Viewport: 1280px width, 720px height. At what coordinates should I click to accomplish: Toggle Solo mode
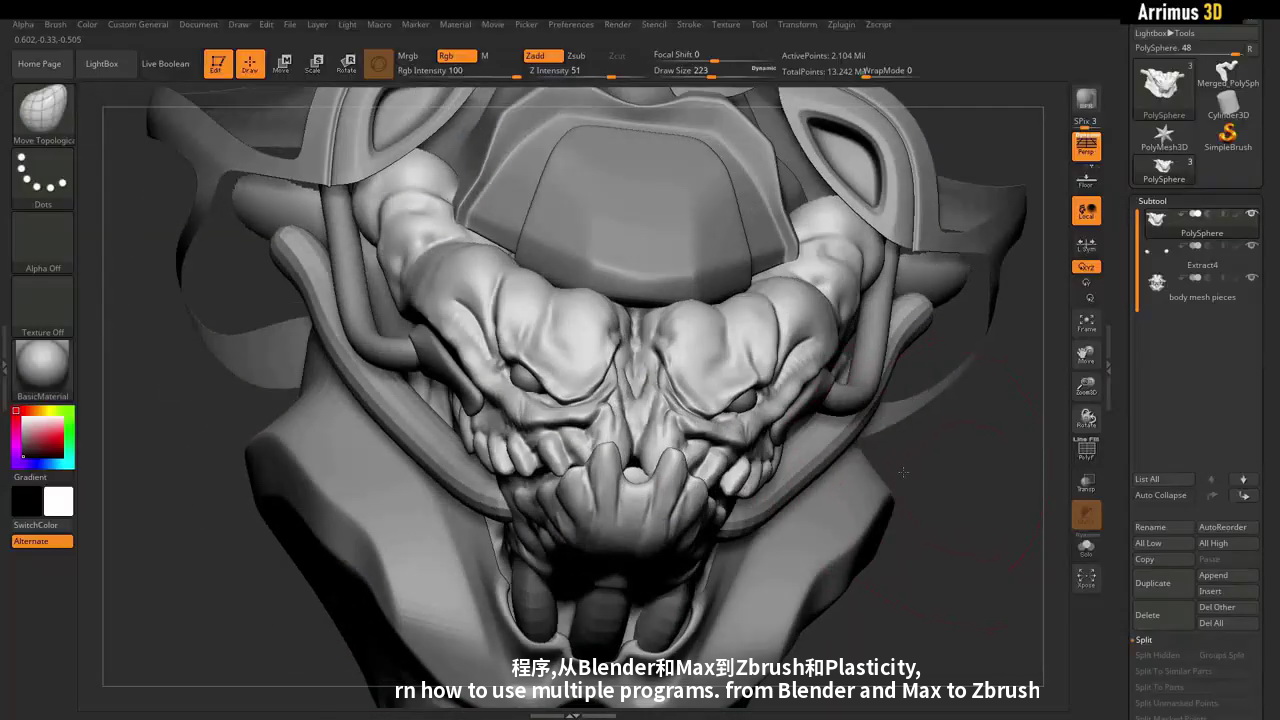tap(1086, 548)
